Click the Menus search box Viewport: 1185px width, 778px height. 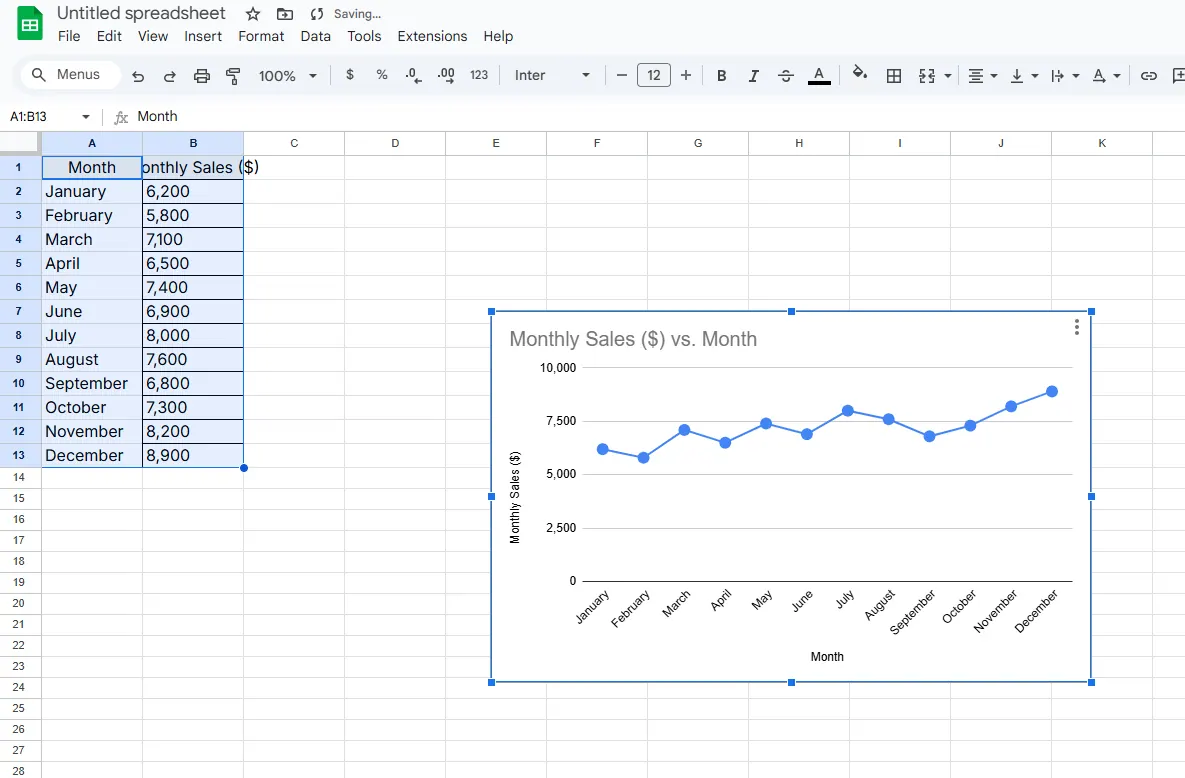(x=70, y=75)
